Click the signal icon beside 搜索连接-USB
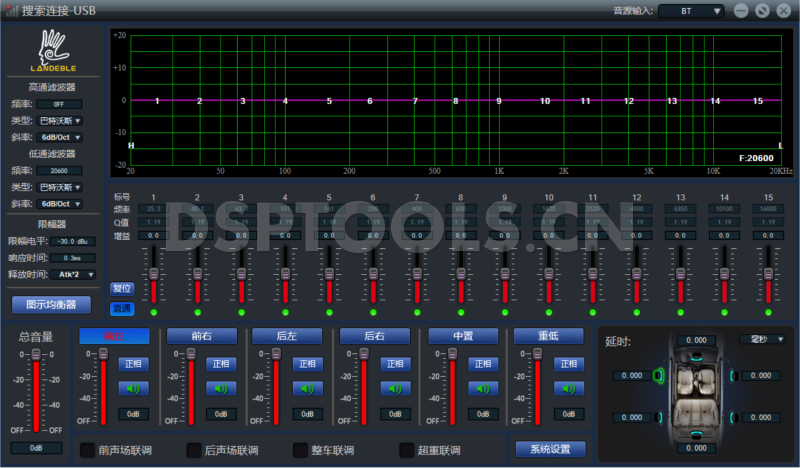The height and width of the screenshot is (468, 800). pos(12,10)
